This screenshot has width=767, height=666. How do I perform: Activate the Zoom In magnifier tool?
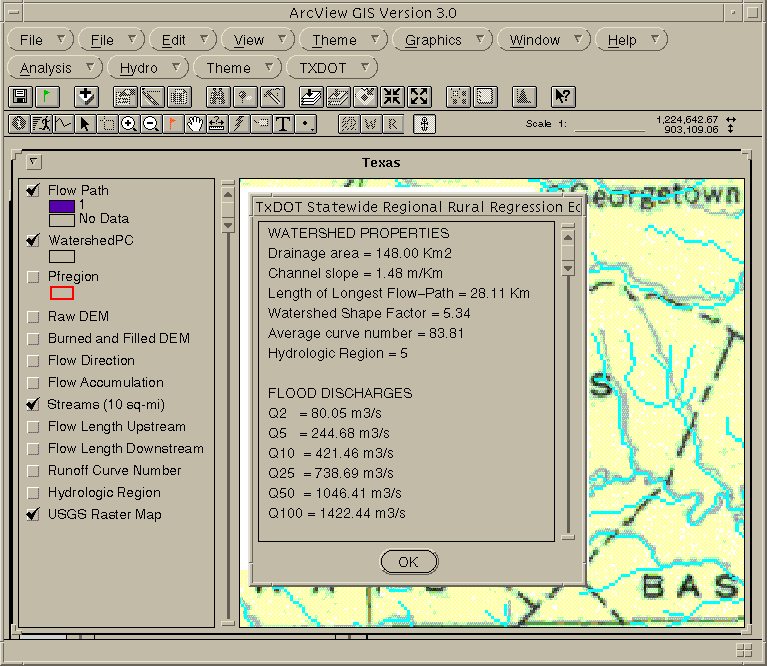tap(129, 124)
